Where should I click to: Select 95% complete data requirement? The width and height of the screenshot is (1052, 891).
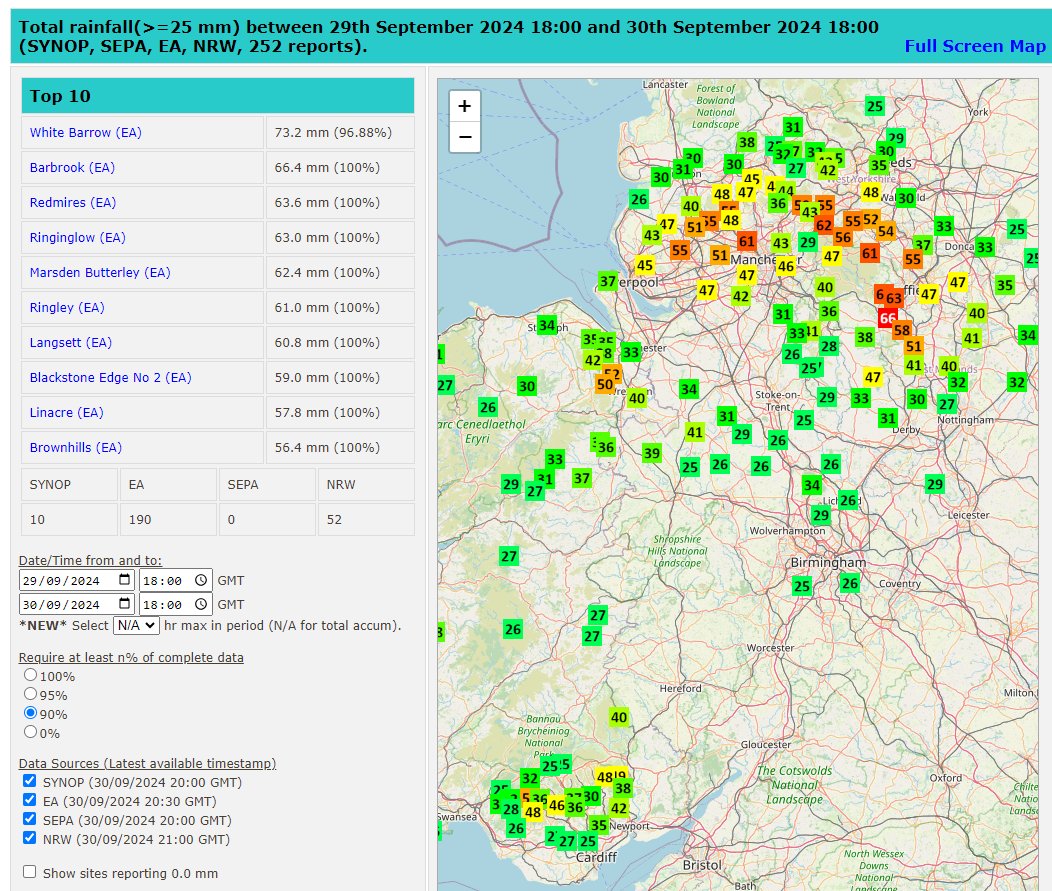pos(30,694)
